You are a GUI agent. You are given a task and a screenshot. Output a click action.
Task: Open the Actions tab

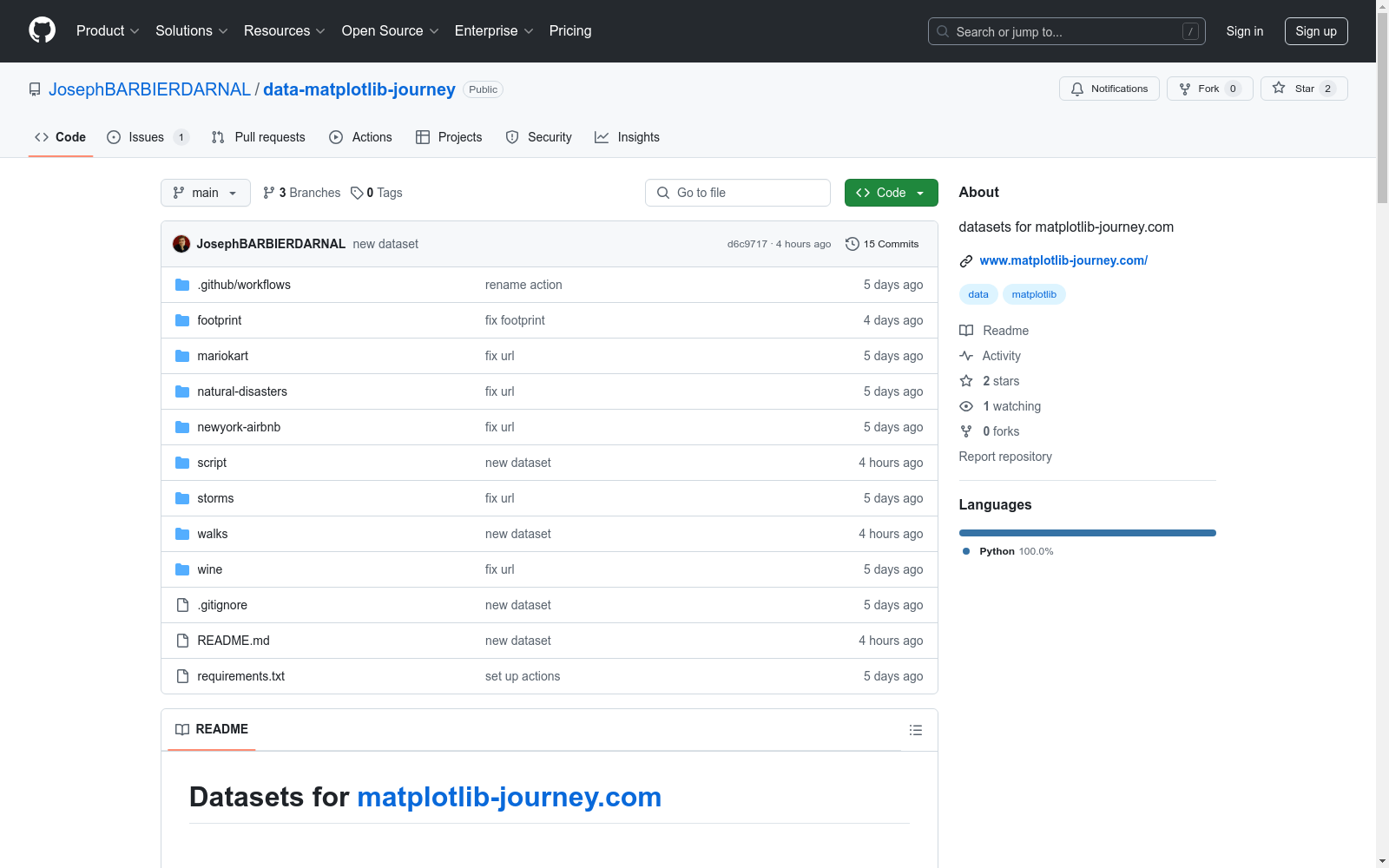(x=361, y=137)
